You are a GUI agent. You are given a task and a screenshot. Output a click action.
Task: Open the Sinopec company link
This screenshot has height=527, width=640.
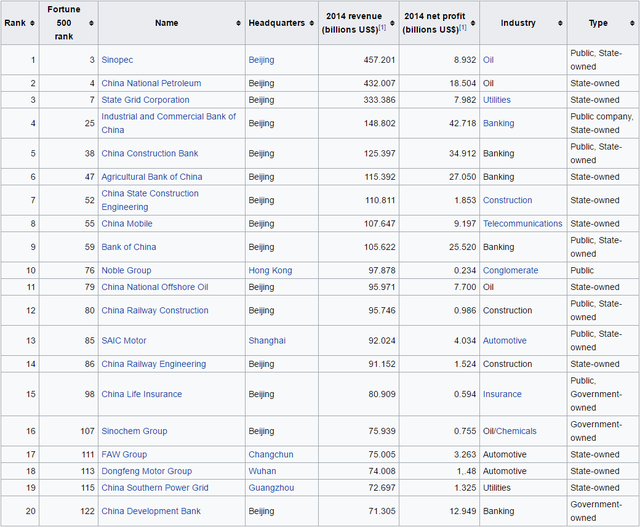(x=117, y=60)
